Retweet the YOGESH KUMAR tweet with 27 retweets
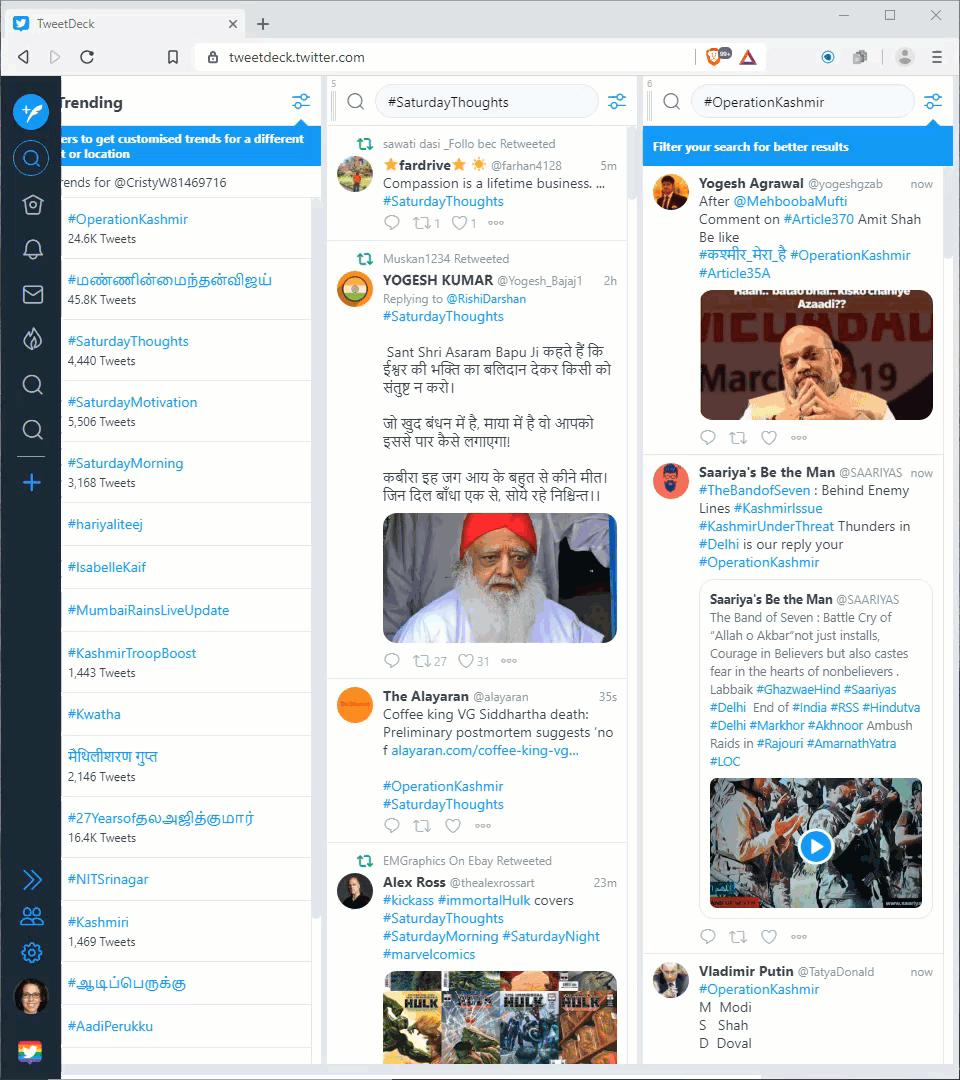This screenshot has height=1080, width=960. point(421,661)
